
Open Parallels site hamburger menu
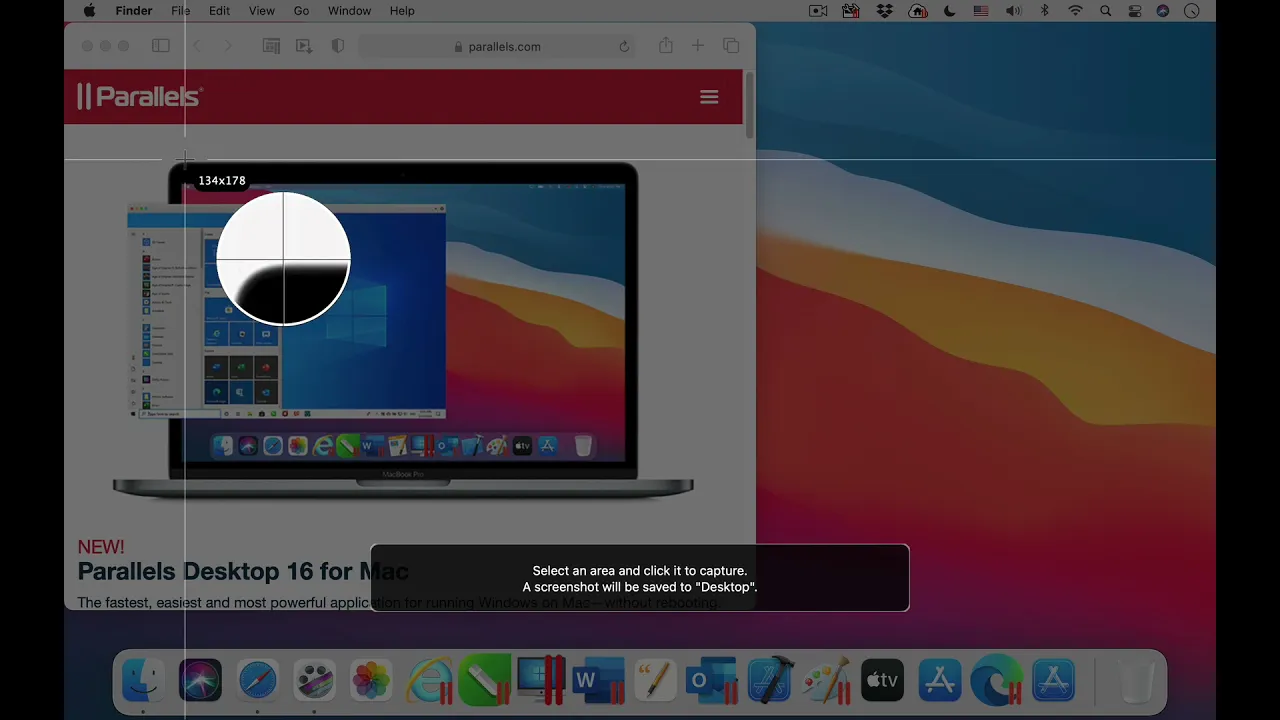[709, 97]
